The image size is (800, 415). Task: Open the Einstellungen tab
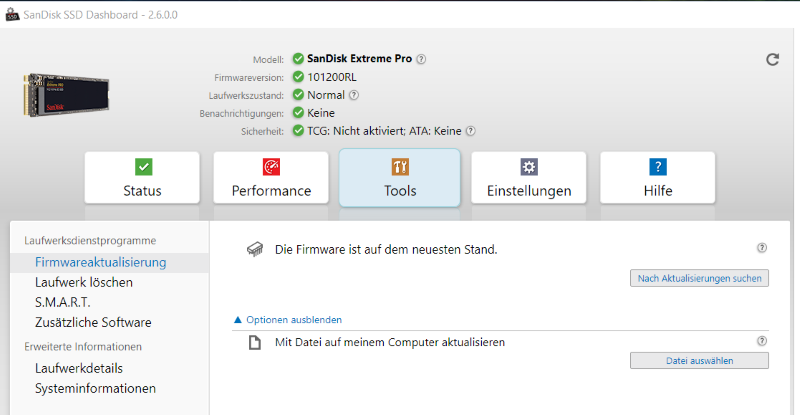tap(529, 178)
